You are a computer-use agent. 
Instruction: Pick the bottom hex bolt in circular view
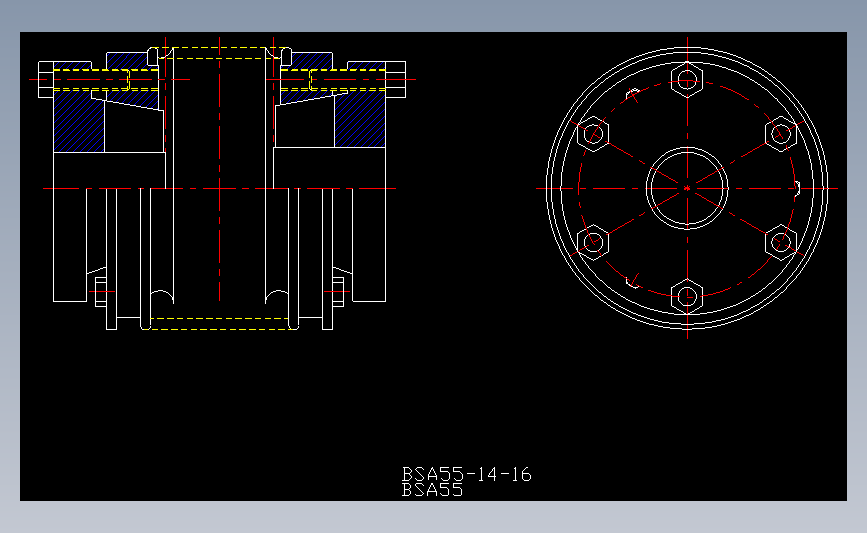click(x=687, y=296)
